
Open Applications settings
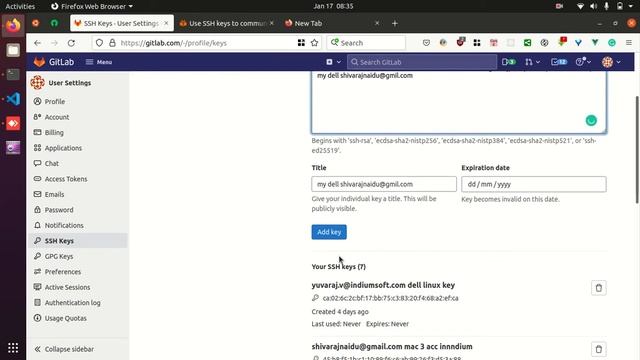[x=63, y=148]
